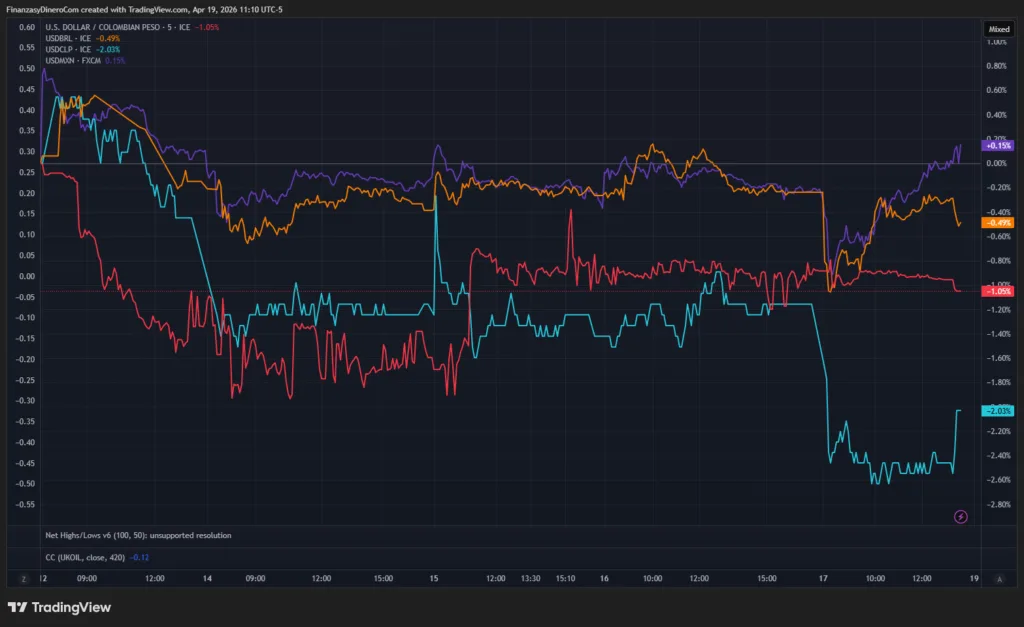
Task: Select the U.S. Dollar / Colombian Peso legend
Action: point(118,27)
